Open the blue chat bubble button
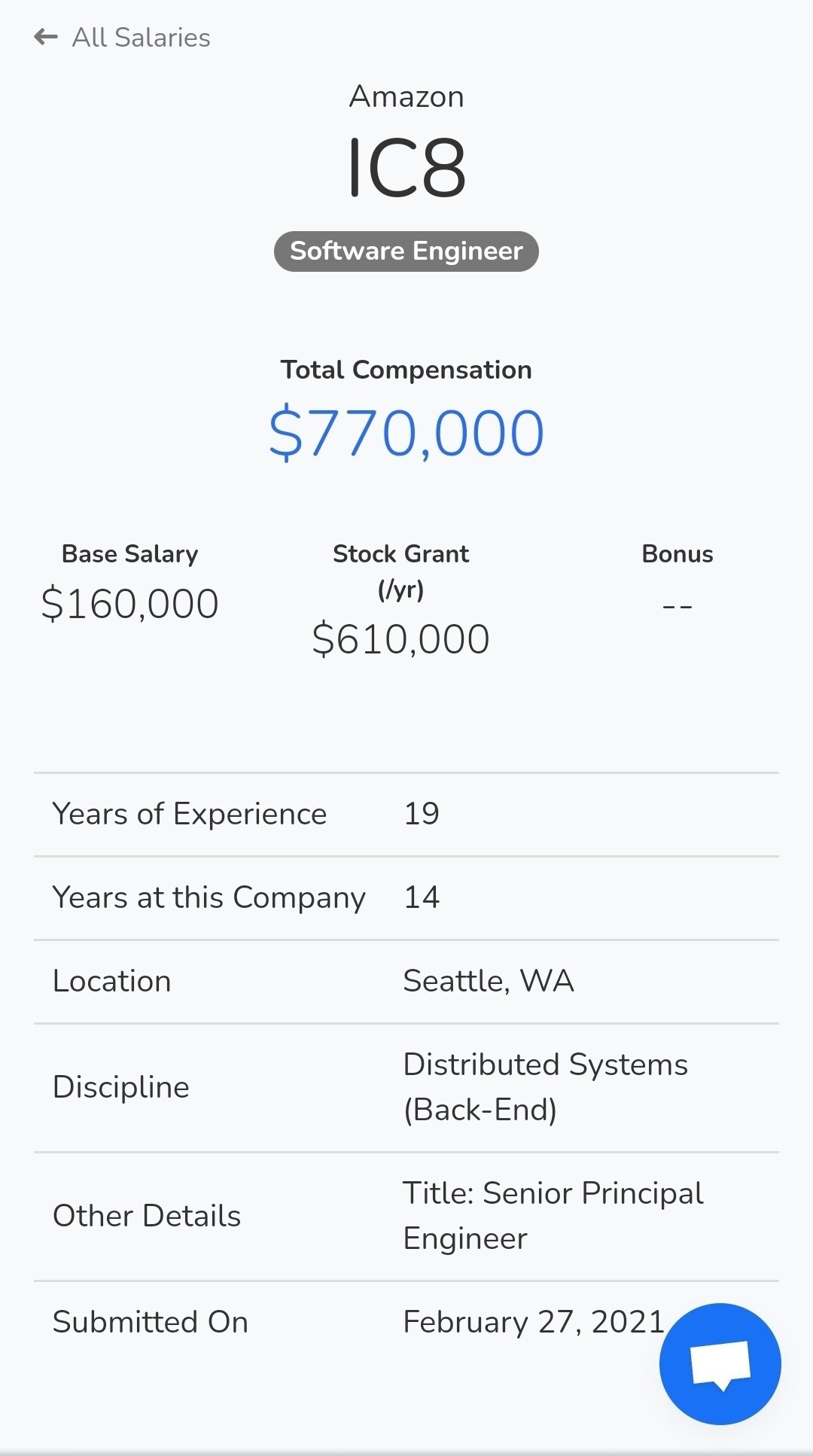 click(720, 1363)
